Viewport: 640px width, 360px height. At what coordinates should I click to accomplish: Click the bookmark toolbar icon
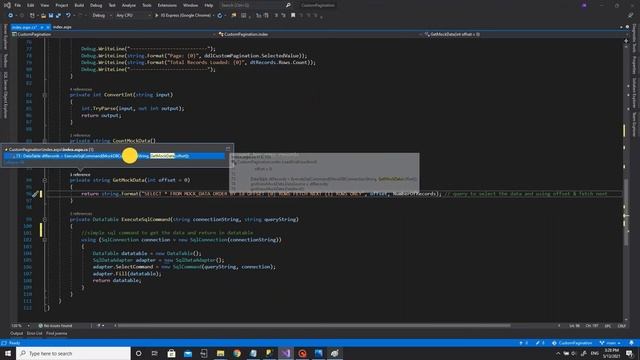(x=293, y=16)
